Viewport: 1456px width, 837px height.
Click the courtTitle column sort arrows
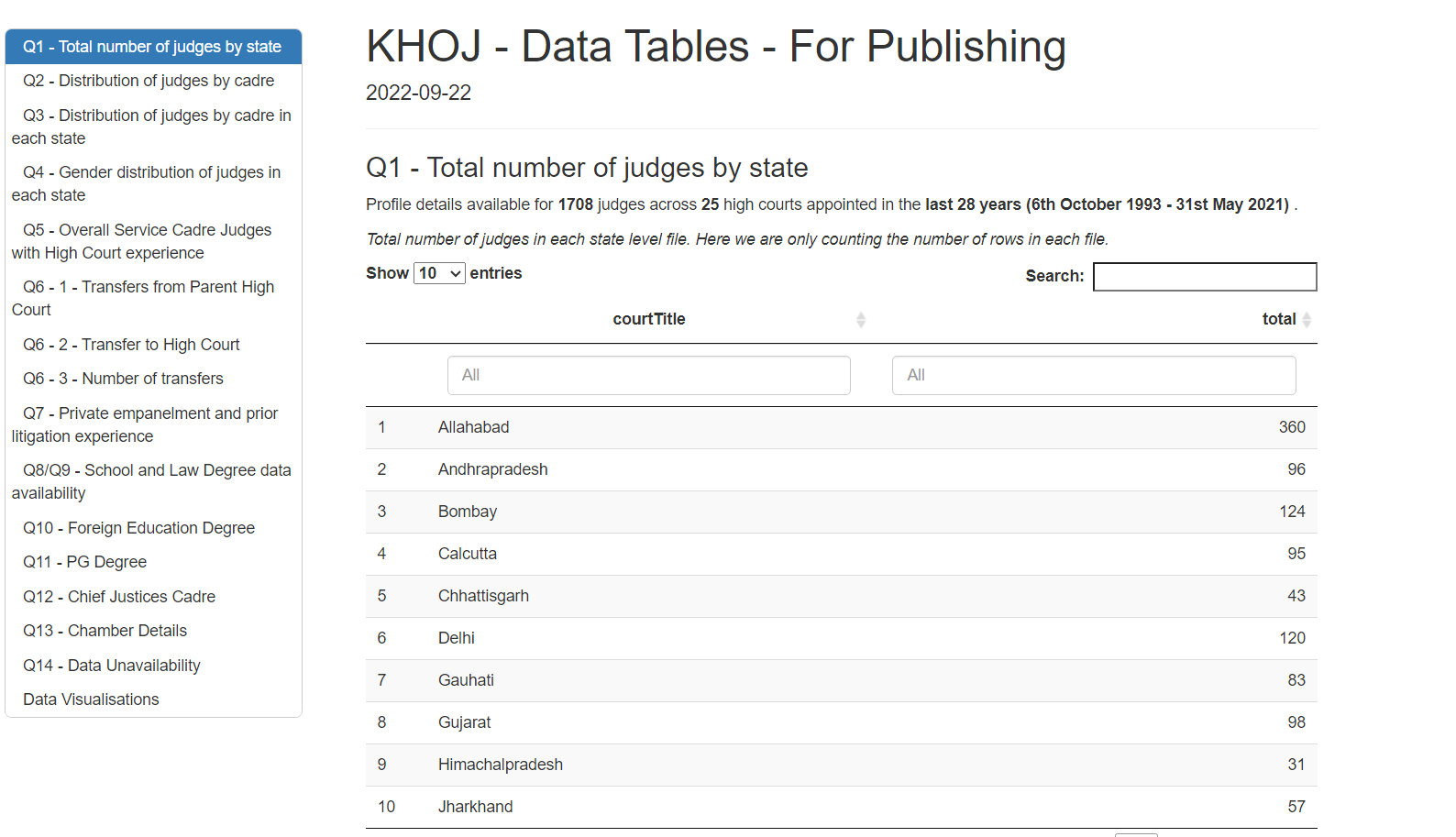tap(860, 320)
